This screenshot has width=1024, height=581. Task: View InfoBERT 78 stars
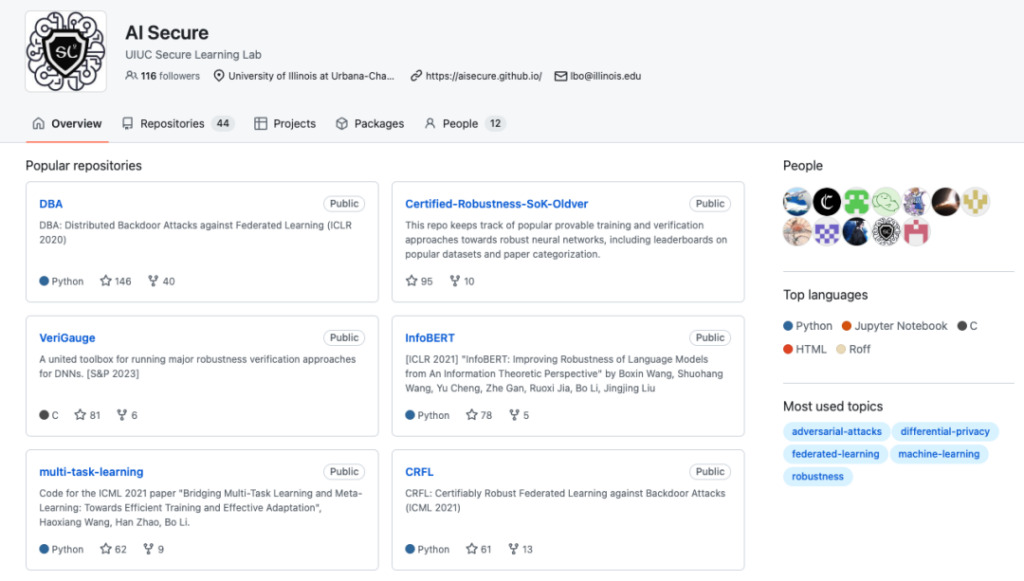479,415
